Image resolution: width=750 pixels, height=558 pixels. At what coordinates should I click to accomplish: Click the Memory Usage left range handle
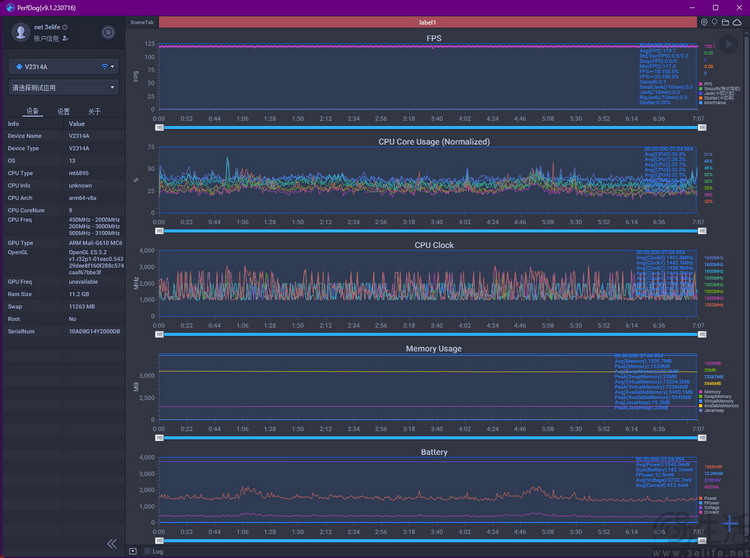[159, 438]
